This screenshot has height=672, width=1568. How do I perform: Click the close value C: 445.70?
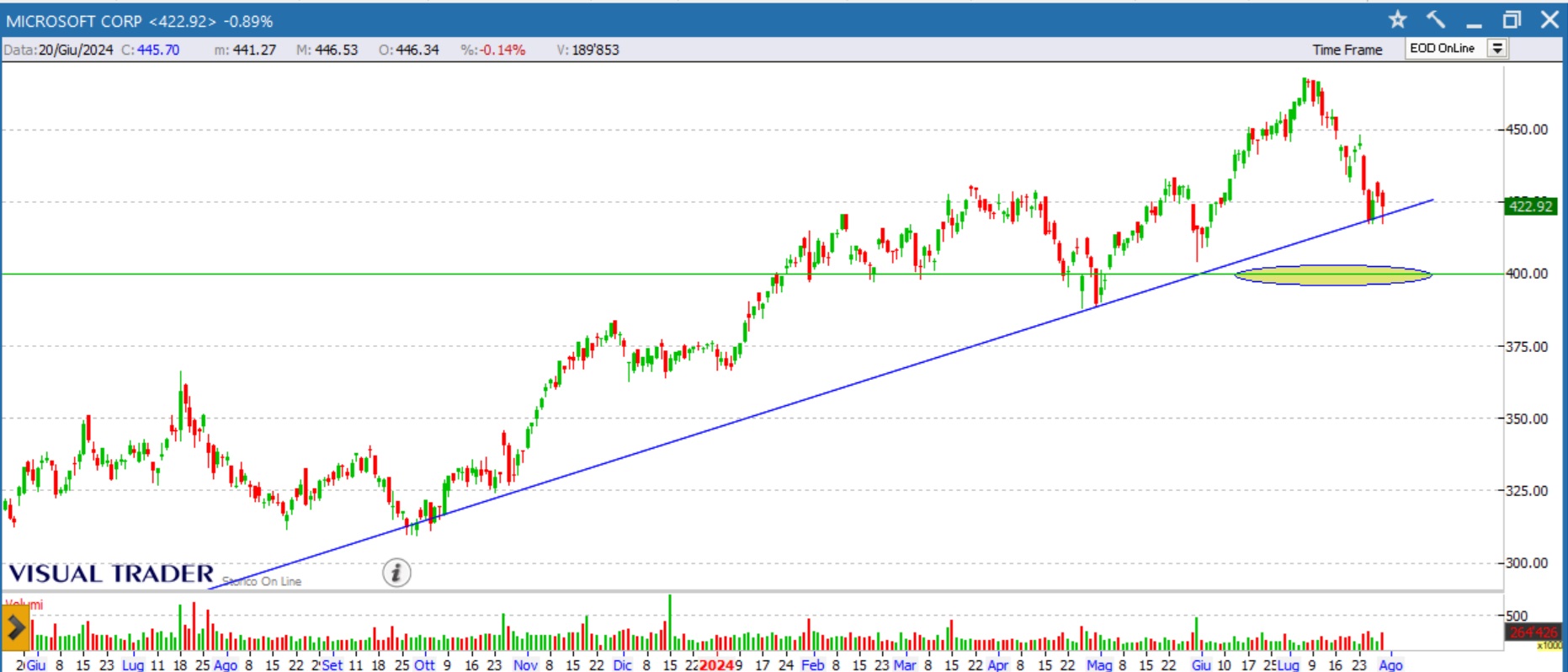151,50
